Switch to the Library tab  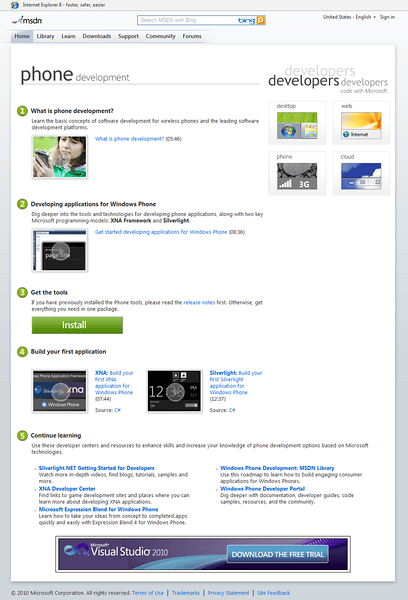click(x=45, y=36)
